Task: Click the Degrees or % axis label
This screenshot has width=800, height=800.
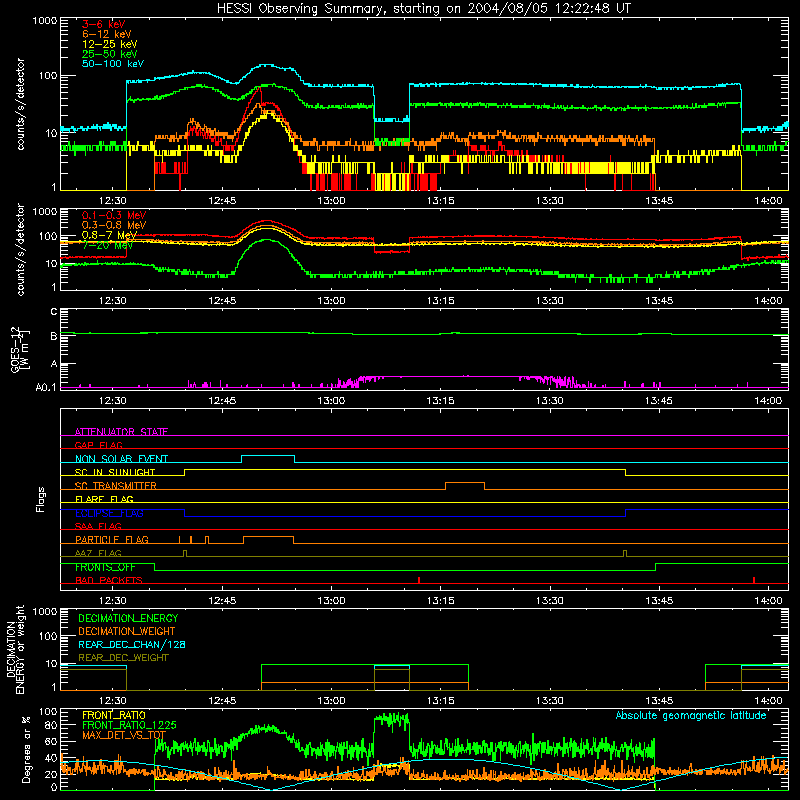Action: click(x=26, y=749)
